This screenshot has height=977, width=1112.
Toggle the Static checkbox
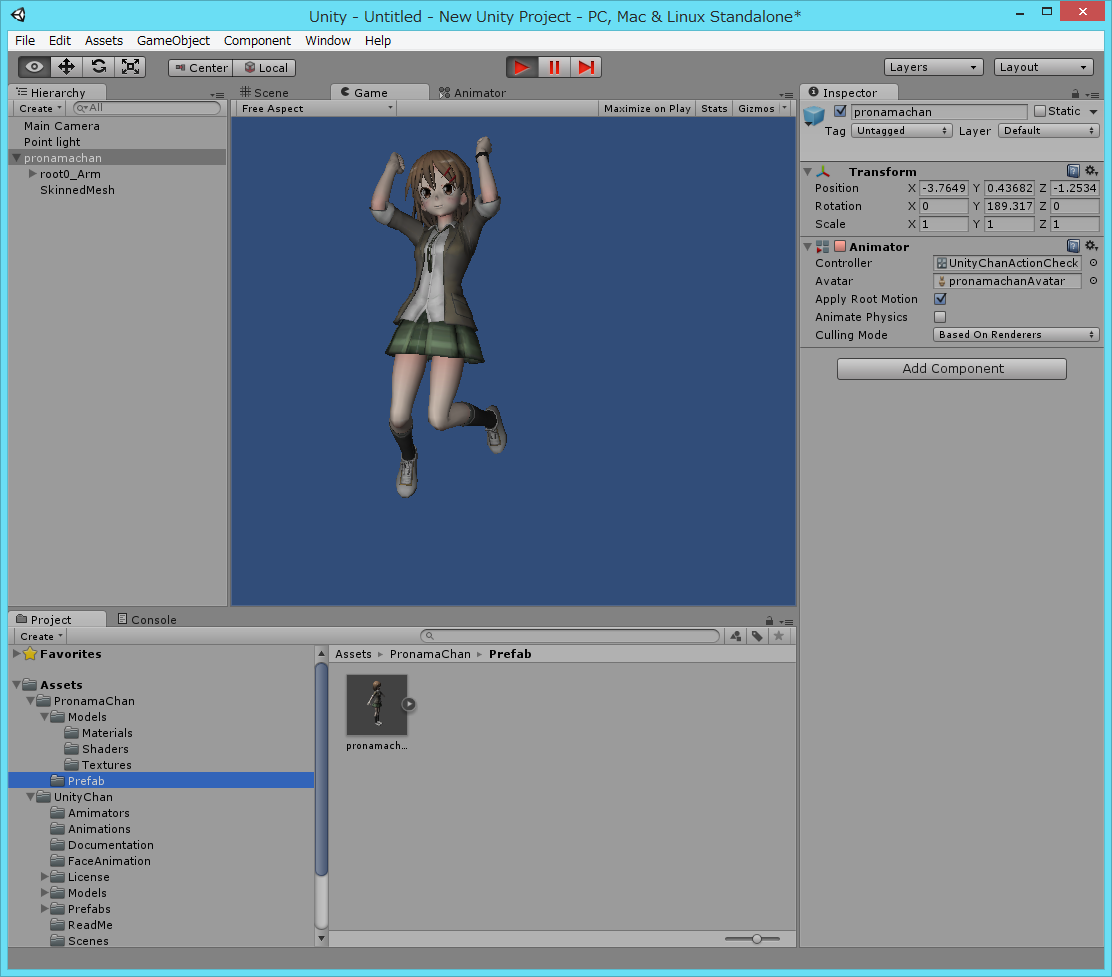(x=1040, y=111)
